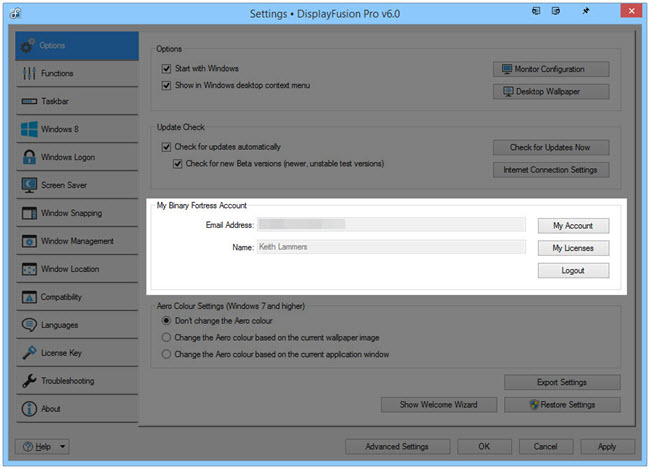650x469 pixels.
Task: Click the Functions sliders icon
Action: point(29,73)
